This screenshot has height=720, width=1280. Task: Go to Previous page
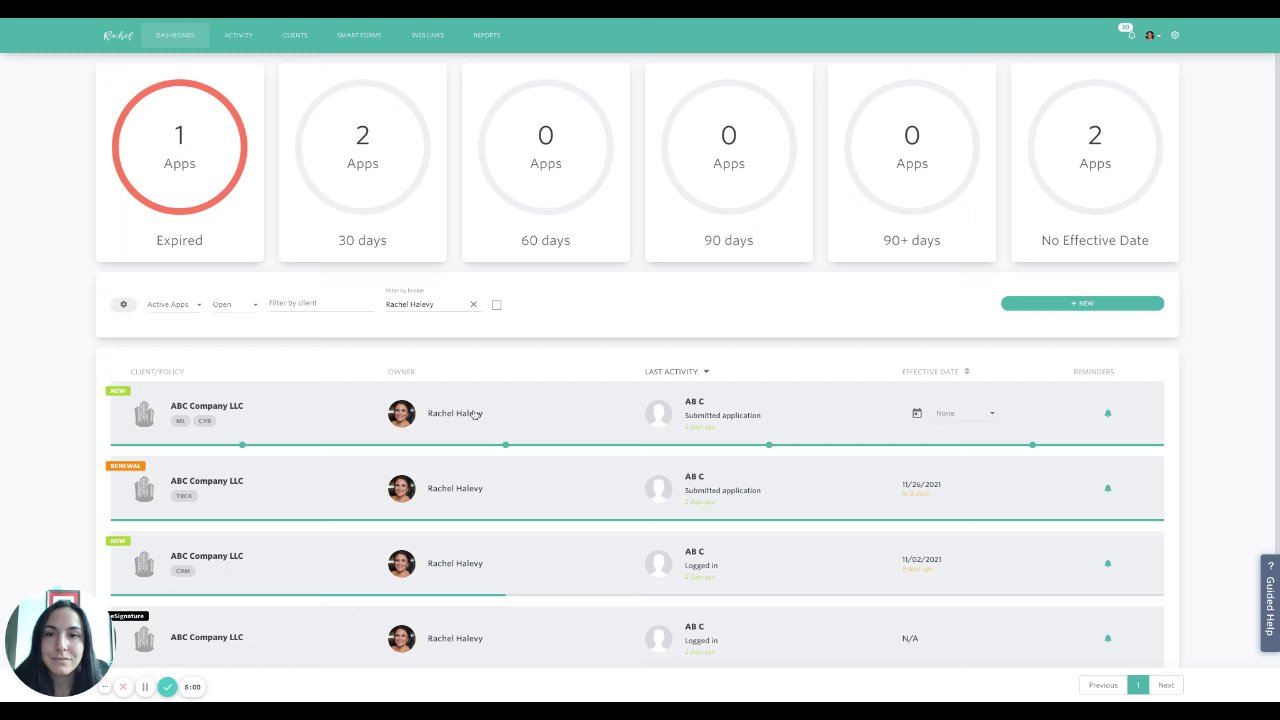[x=1103, y=685]
